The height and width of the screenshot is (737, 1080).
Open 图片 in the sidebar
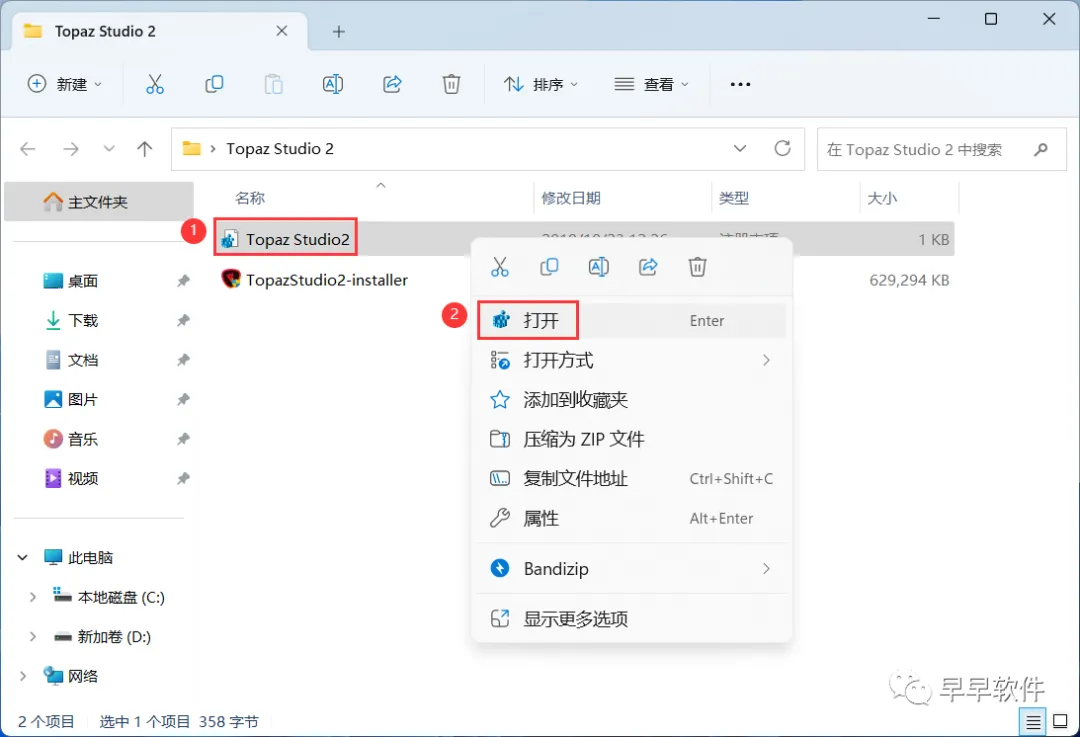(83, 399)
